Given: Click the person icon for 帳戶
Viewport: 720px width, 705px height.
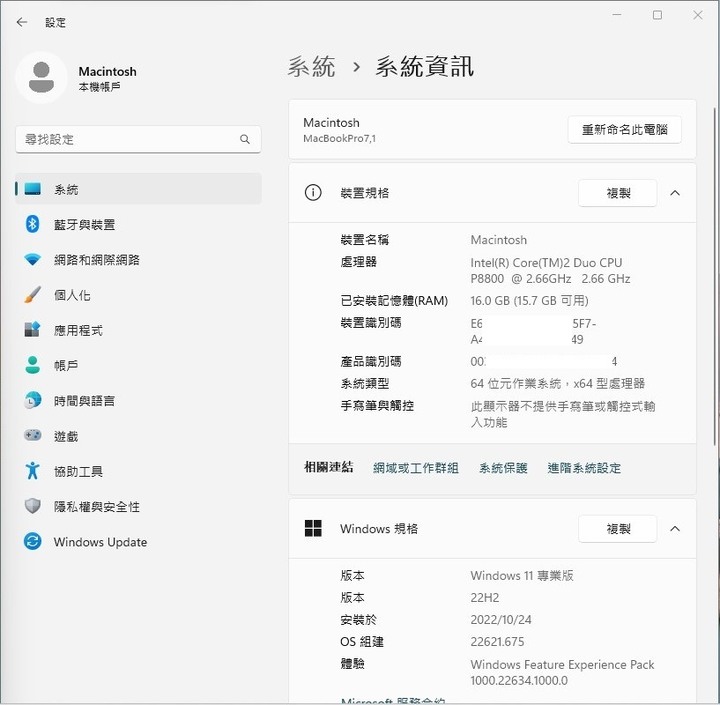Looking at the screenshot, I should (x=32, y=365).
